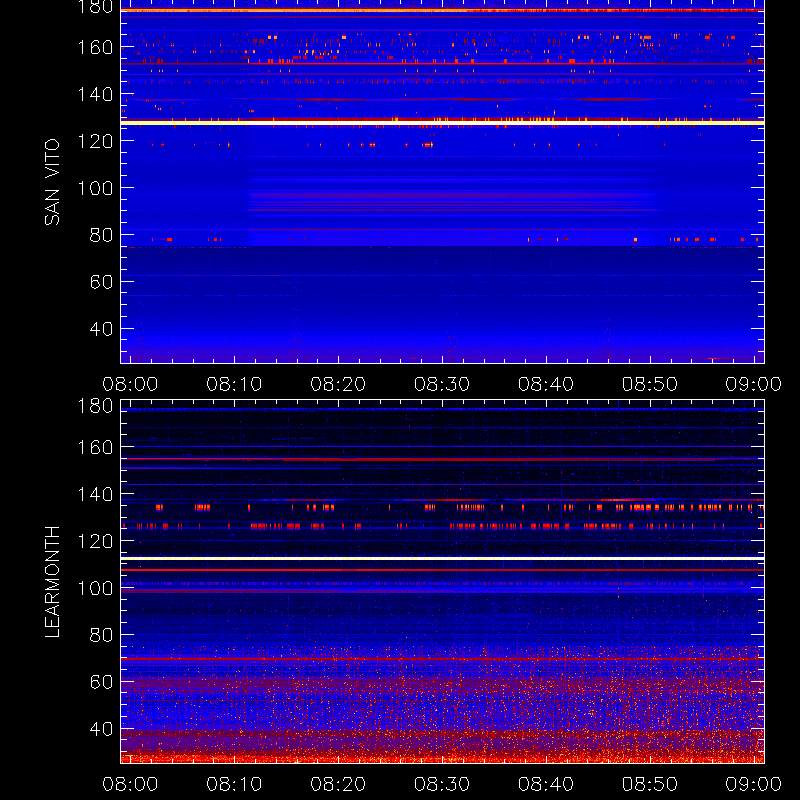The height and width of the screenshot is (800, 800).
Task: Pick the 140 tick label on LEARMONTH plot
Action: (x=95, y=494)
